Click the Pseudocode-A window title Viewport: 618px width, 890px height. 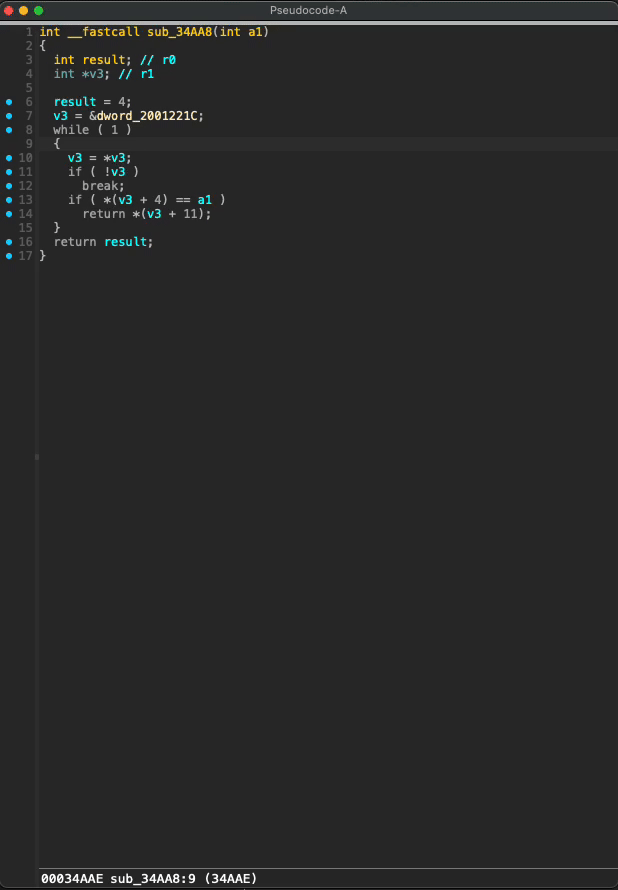pos(309,10)
